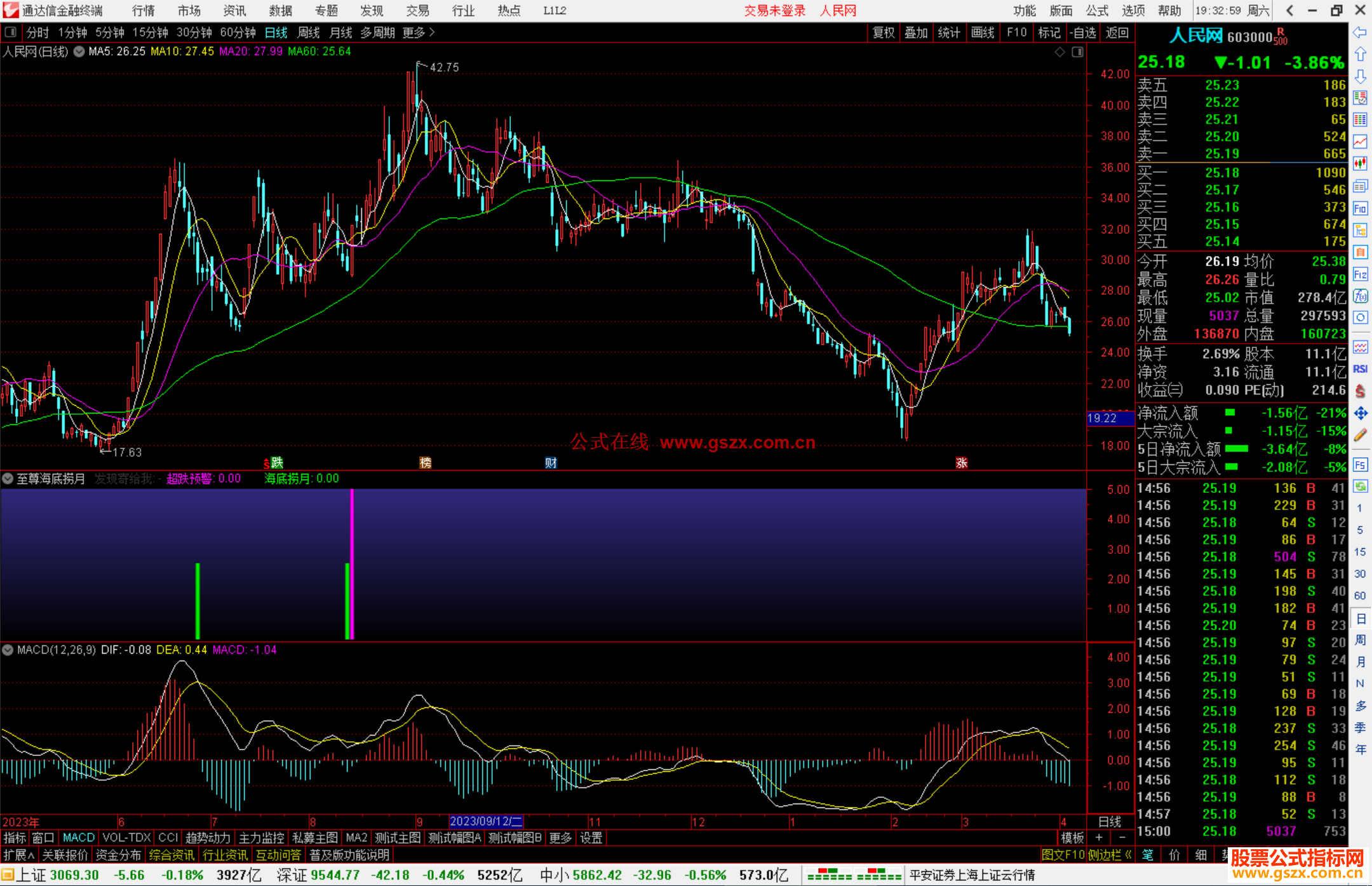The image size is (1372, 886).
Task: Open the formula f(x) sidebar icon
Action: (x=1360, y=296)
